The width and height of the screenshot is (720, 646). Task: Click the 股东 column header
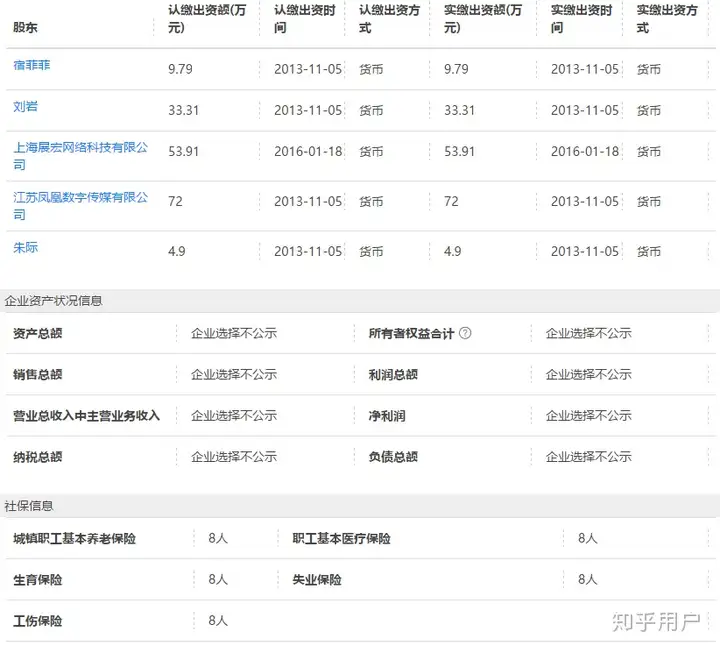pos(25,28)
